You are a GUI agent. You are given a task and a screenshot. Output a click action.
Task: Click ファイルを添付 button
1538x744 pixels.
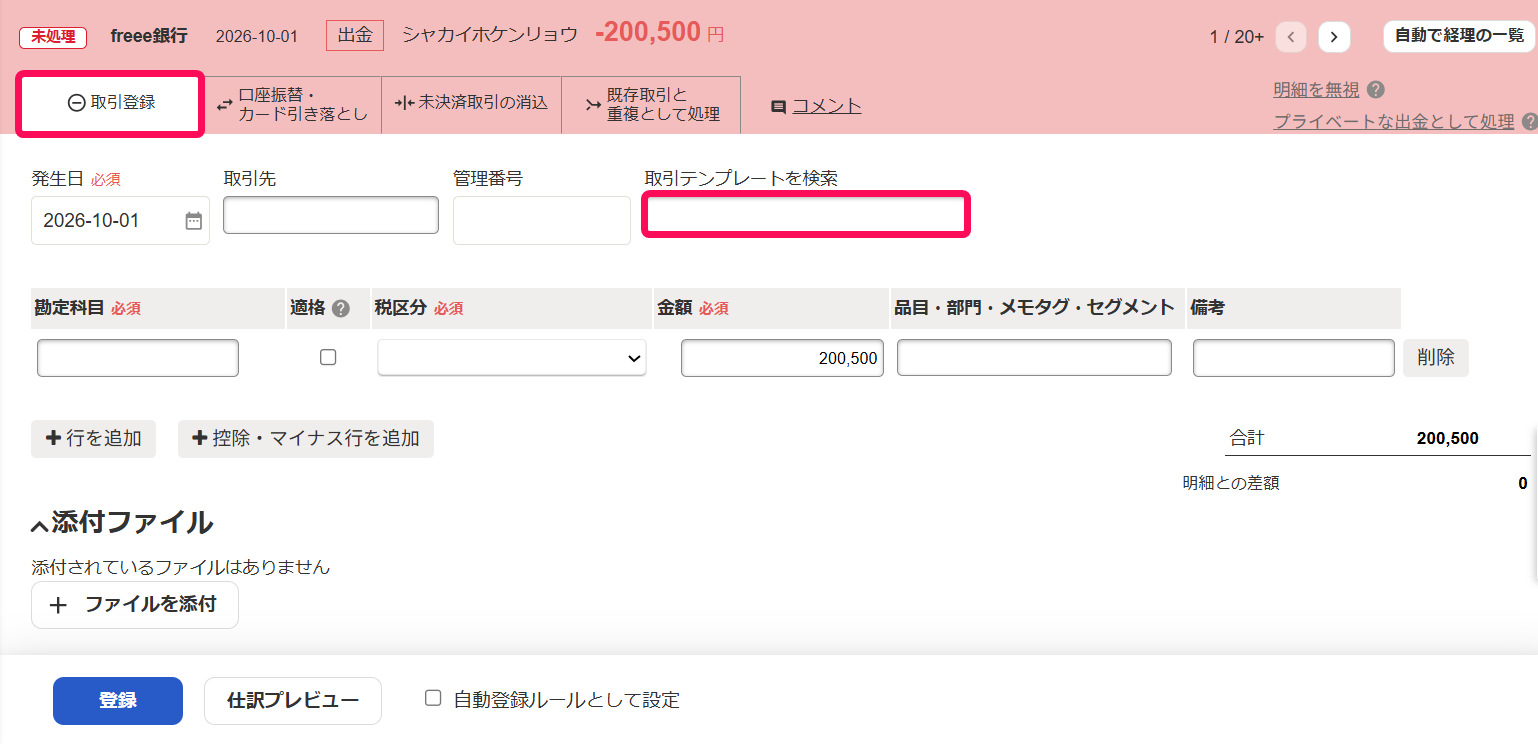click(x=135, y=605)
